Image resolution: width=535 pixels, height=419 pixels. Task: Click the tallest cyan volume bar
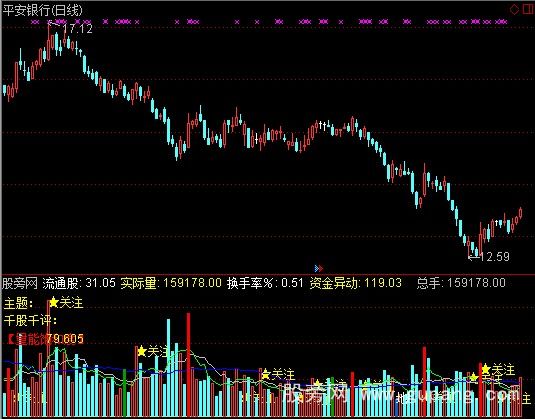[169, 367]
